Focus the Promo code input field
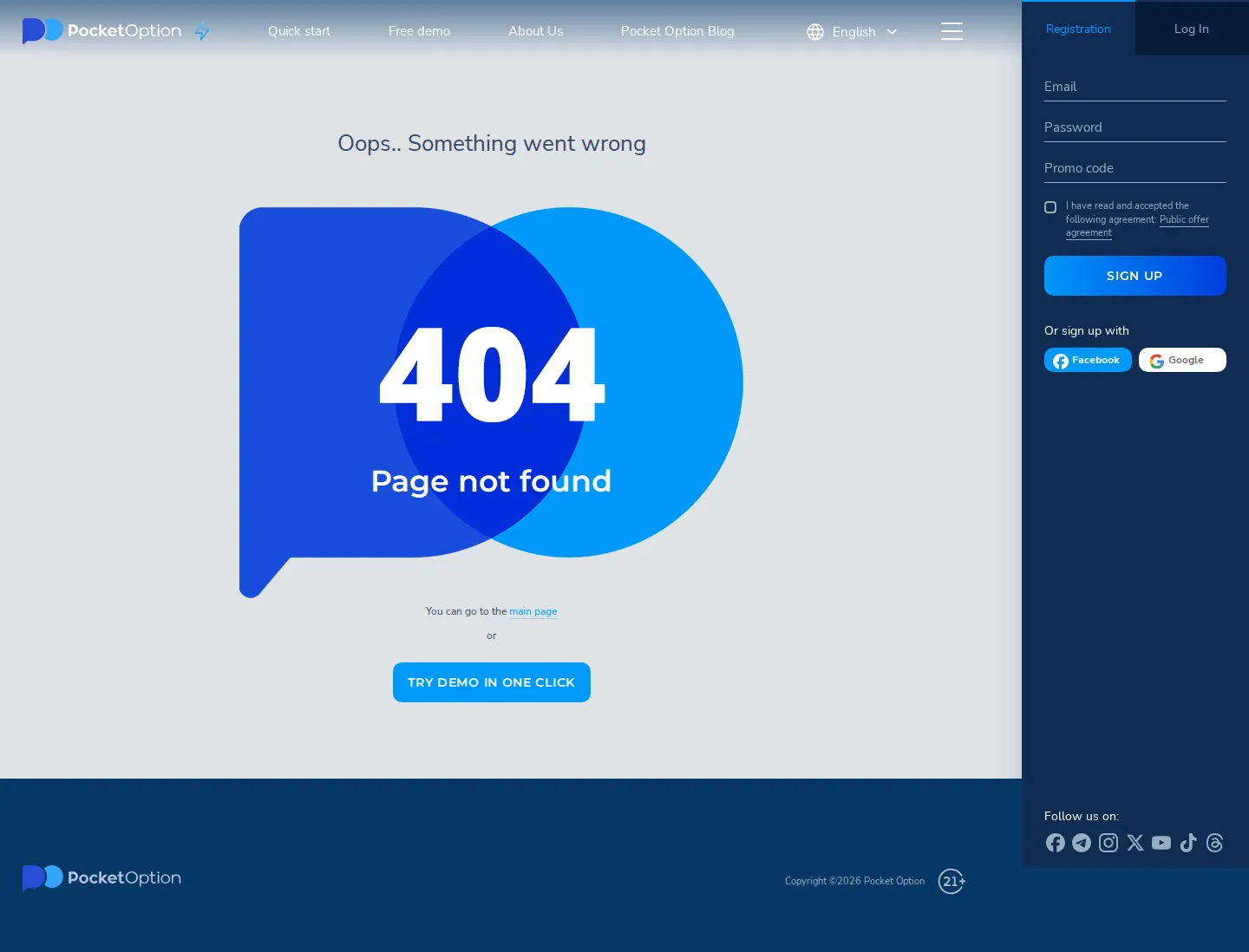 tap(1135, 168)
